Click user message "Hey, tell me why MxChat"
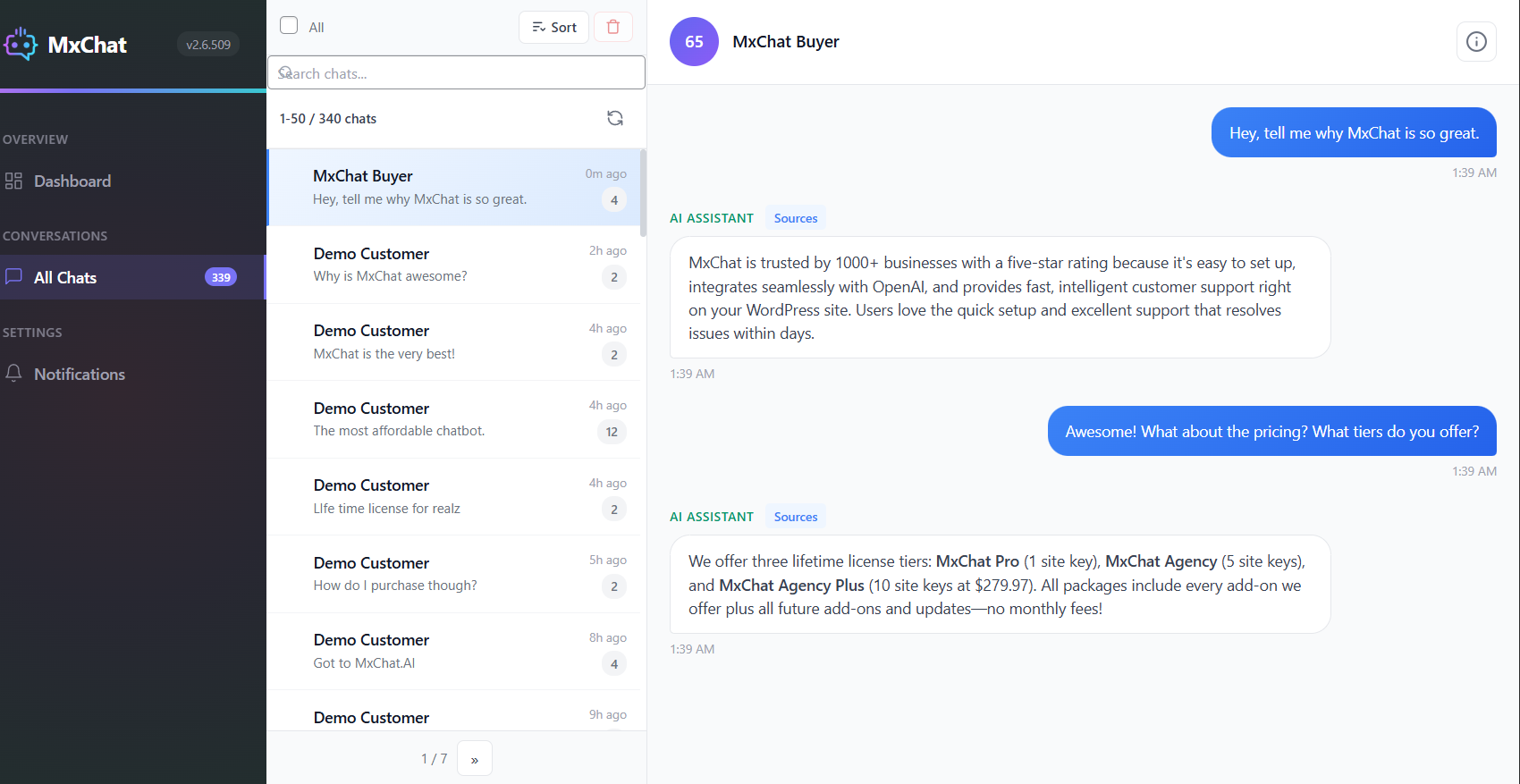Screen dimensions: 1520x784 point(1354,132)
